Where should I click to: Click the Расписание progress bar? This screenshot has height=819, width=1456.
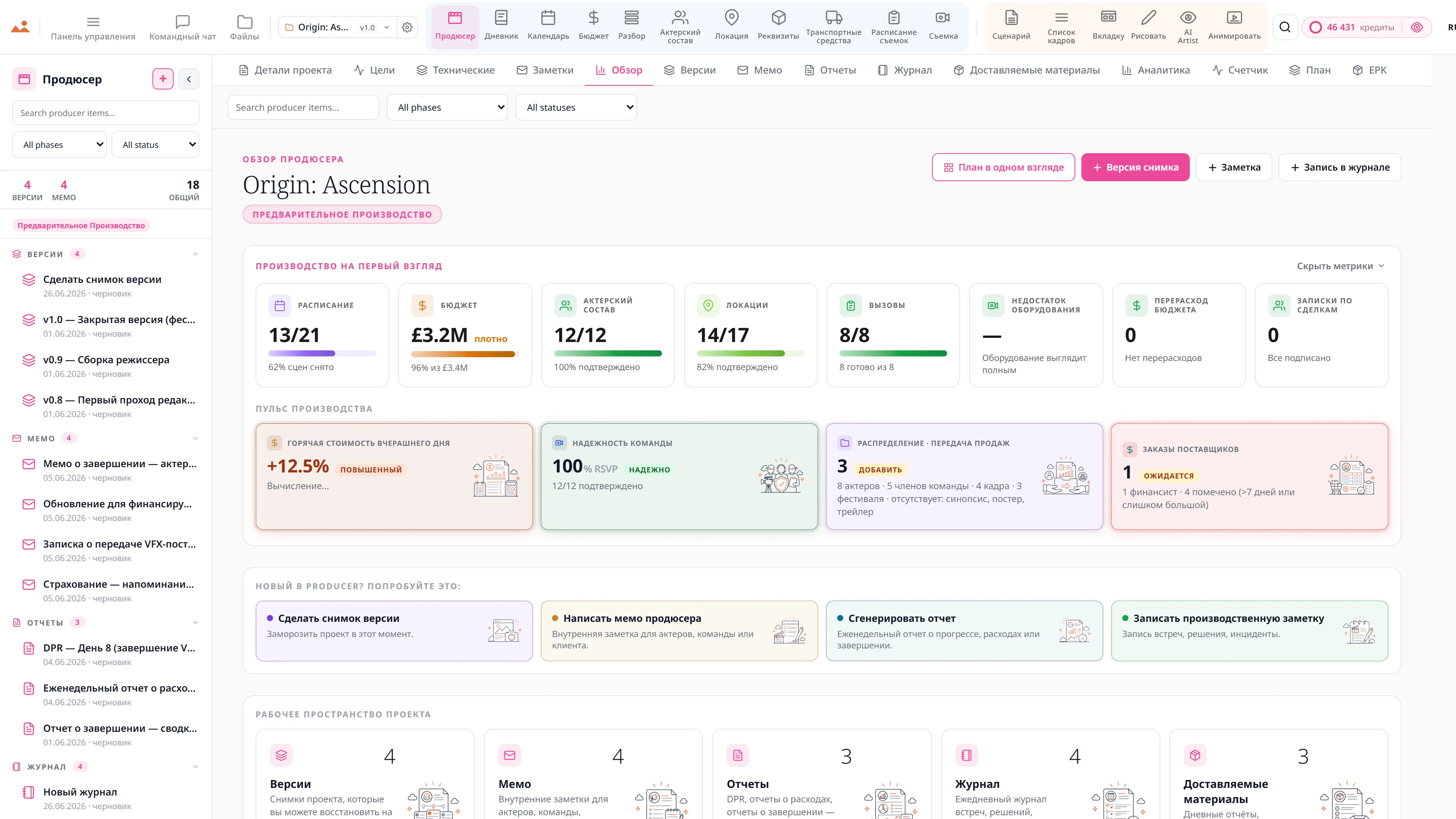322,353
